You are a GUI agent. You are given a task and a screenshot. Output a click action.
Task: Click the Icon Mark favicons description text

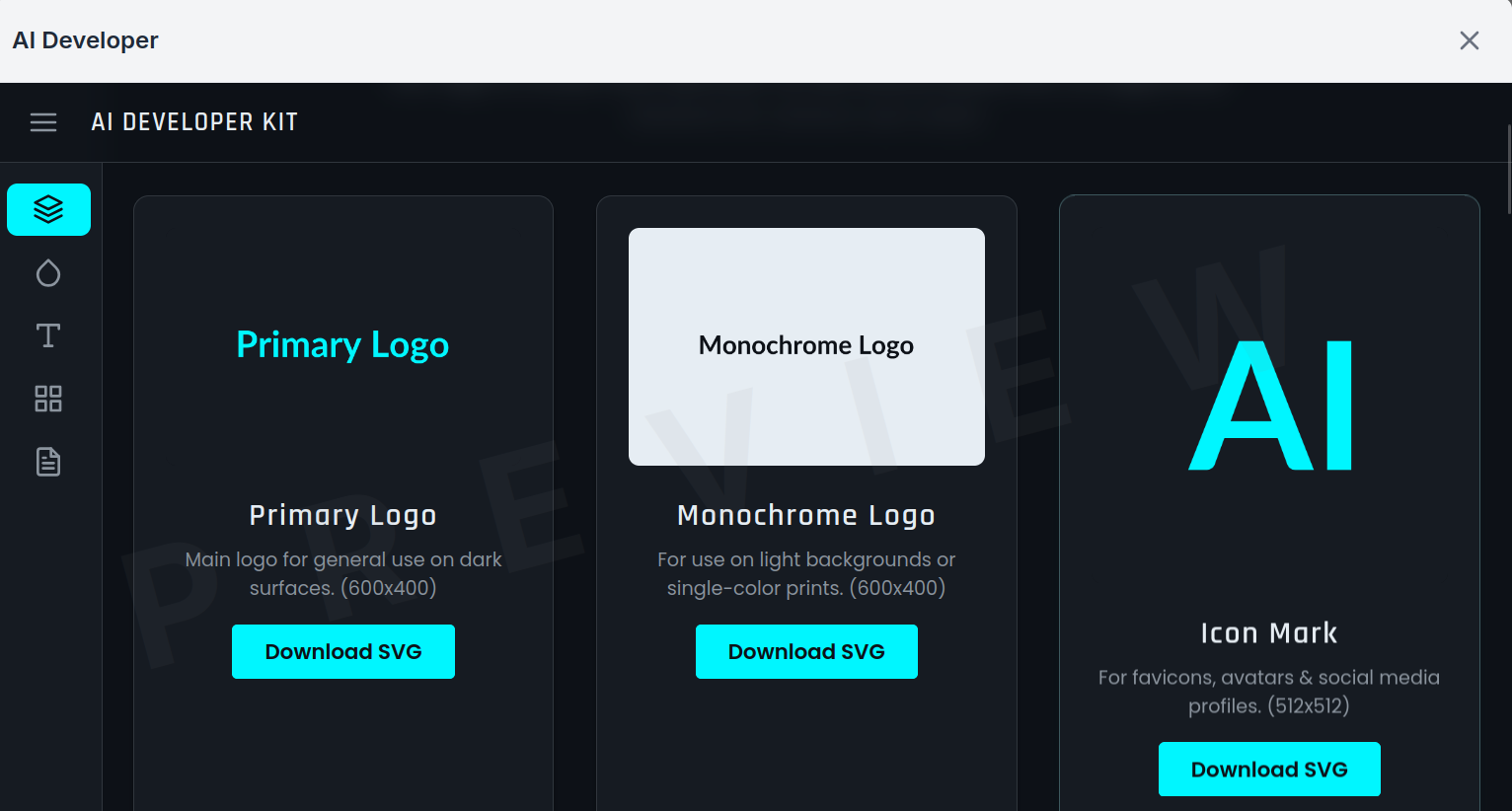(x=1268, y=691)
